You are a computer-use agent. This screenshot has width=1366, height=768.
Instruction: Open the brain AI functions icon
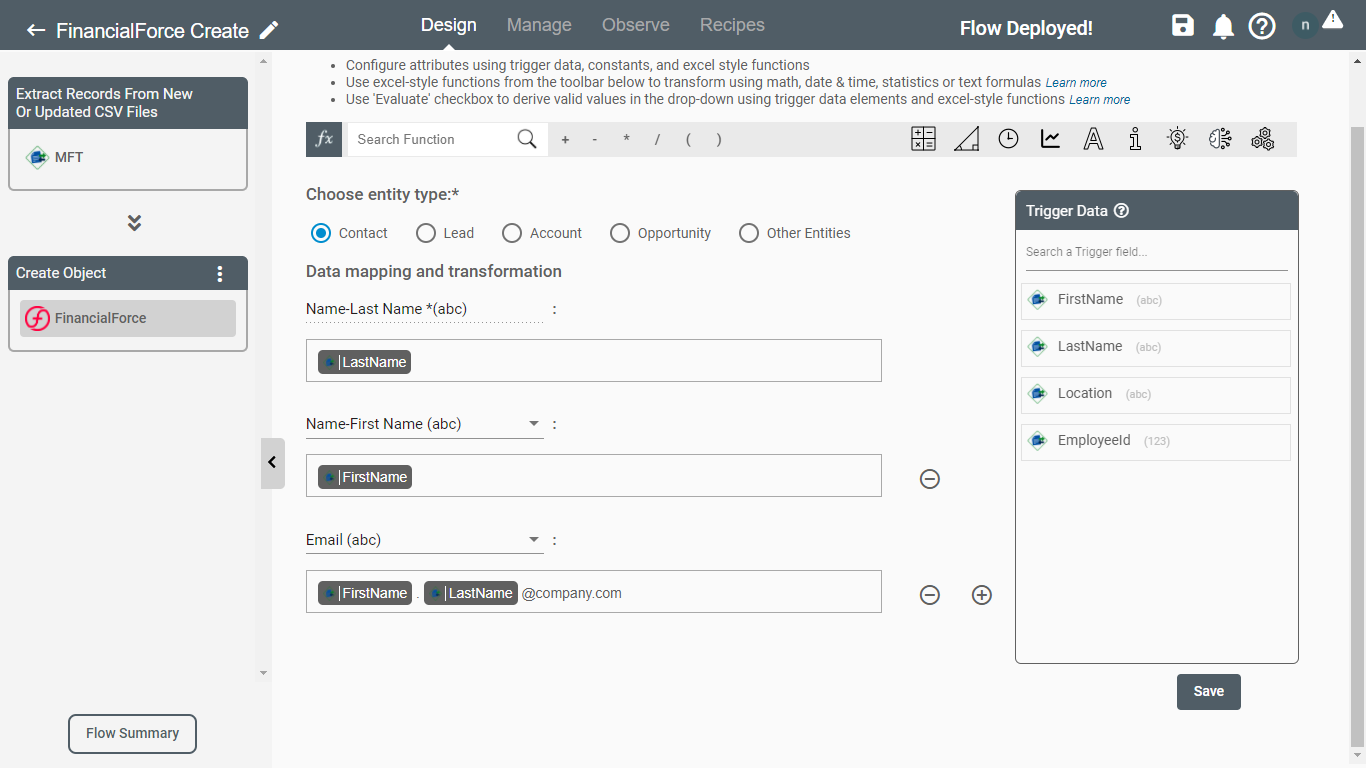click(x=1220, y=139)
